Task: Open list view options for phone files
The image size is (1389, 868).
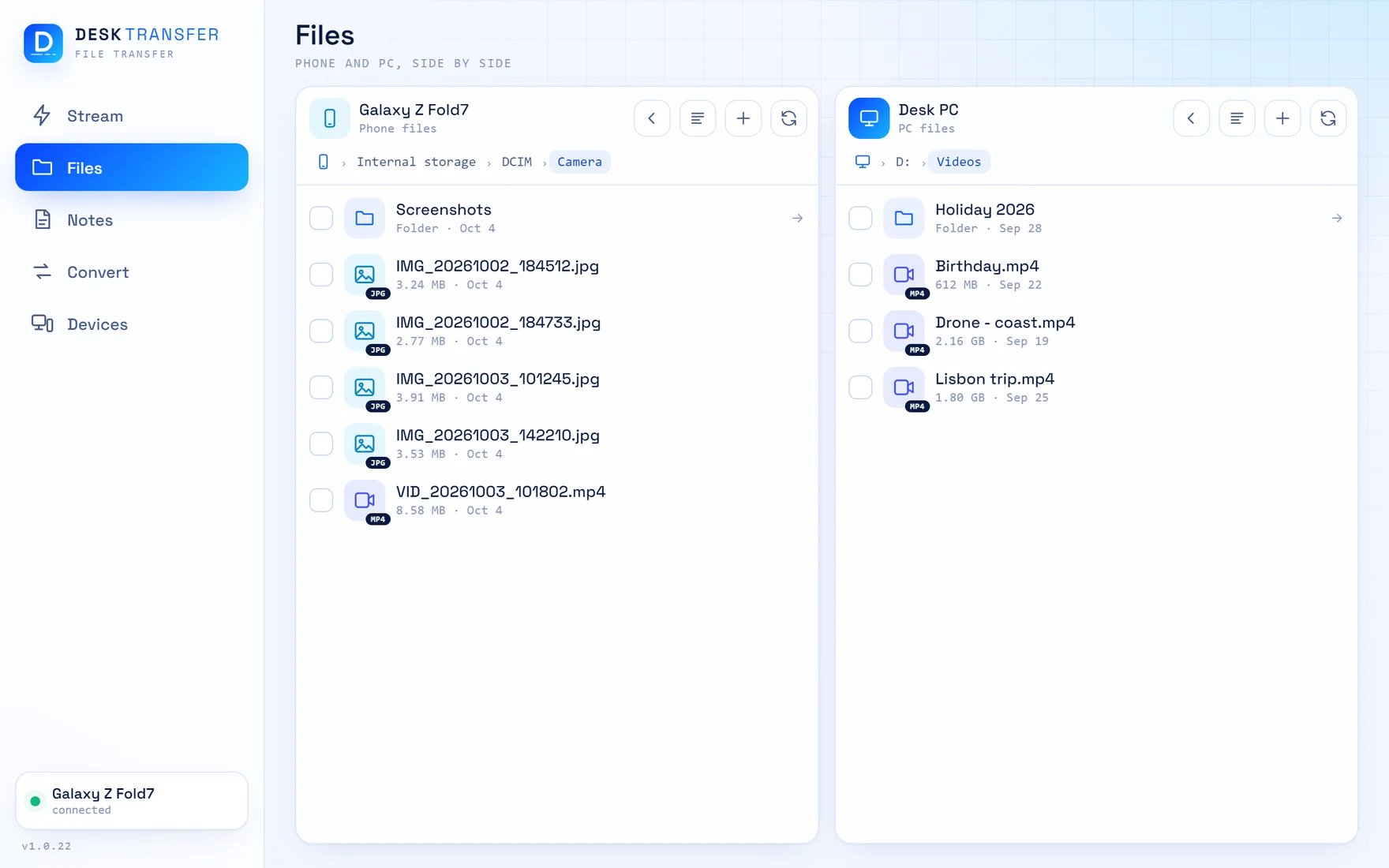Action: point(698,118)
